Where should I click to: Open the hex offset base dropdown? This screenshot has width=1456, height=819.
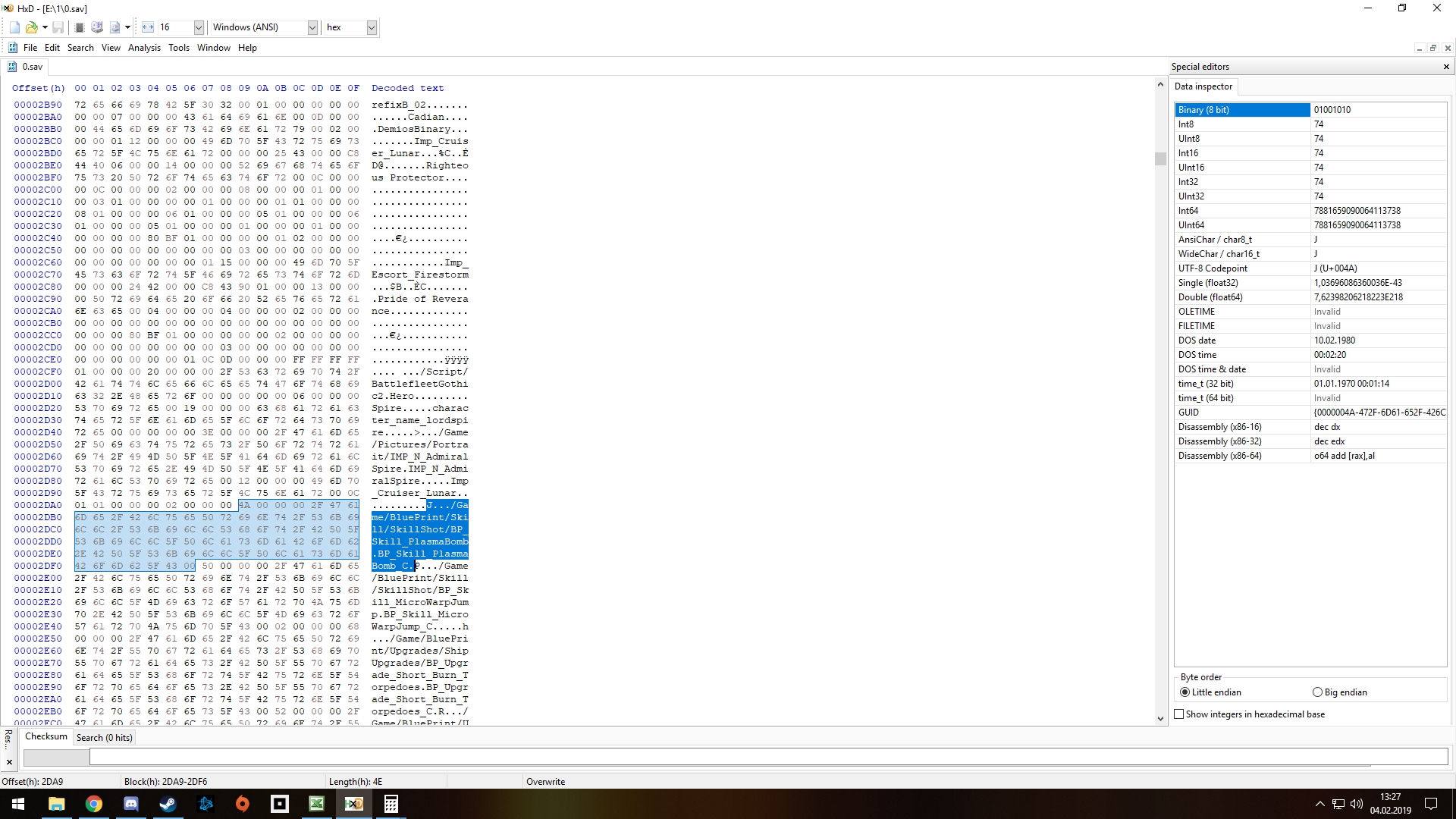372,27
